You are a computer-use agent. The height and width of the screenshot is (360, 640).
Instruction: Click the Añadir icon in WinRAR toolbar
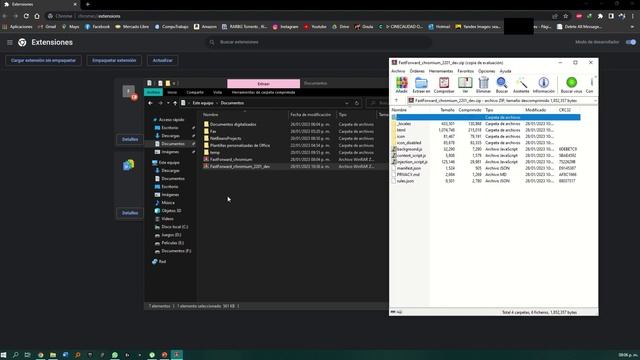[402, 85]
